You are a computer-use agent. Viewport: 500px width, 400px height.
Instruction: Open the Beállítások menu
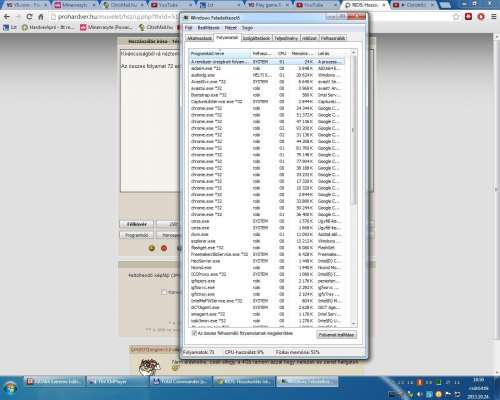(x=209, y=28)
